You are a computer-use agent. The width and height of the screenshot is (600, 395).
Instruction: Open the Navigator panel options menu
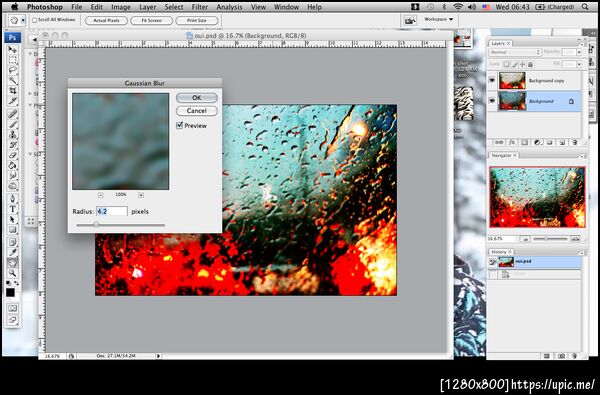coord(582,156)
